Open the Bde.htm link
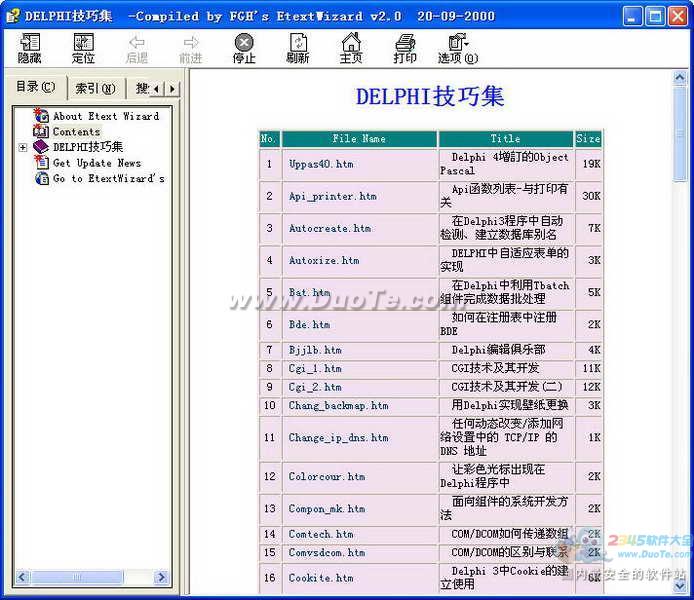The height and width of the screenshot is (600, 694). [309, 325]
